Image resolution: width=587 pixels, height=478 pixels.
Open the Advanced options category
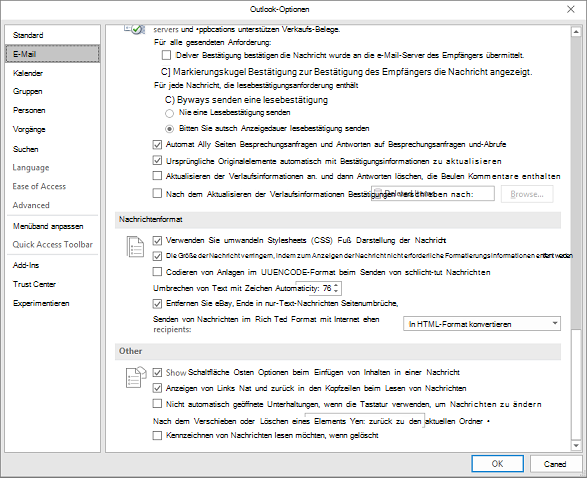(x=52, y=205)
